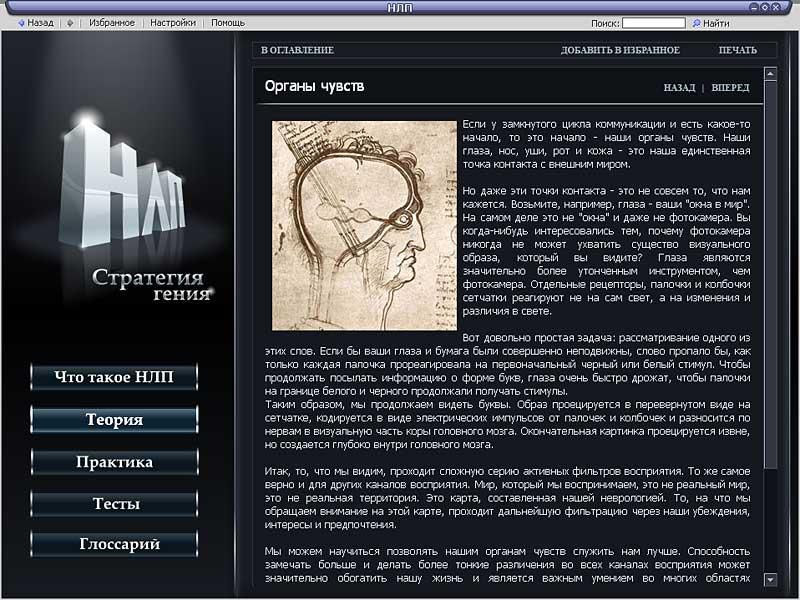800x600 pixels.
Task: Go to next page via ВПЕРЕД
Action: pyautogui.click(x=730, y=88)
